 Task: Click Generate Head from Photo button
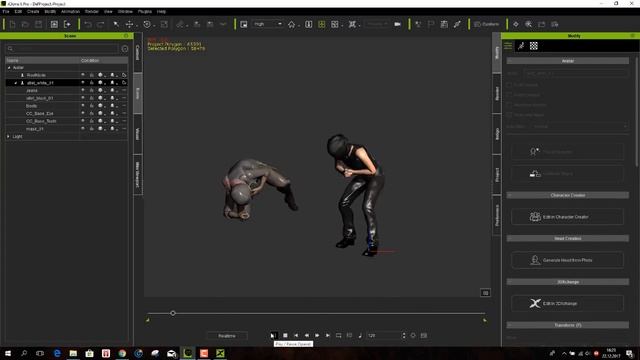(567, 260)
